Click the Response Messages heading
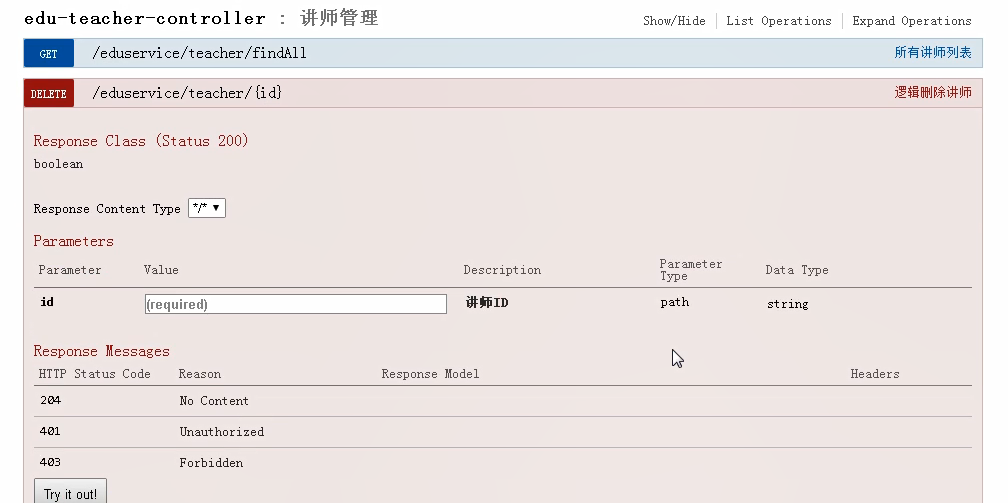Screen dimensions: 1008x503 tap(102, 351)
